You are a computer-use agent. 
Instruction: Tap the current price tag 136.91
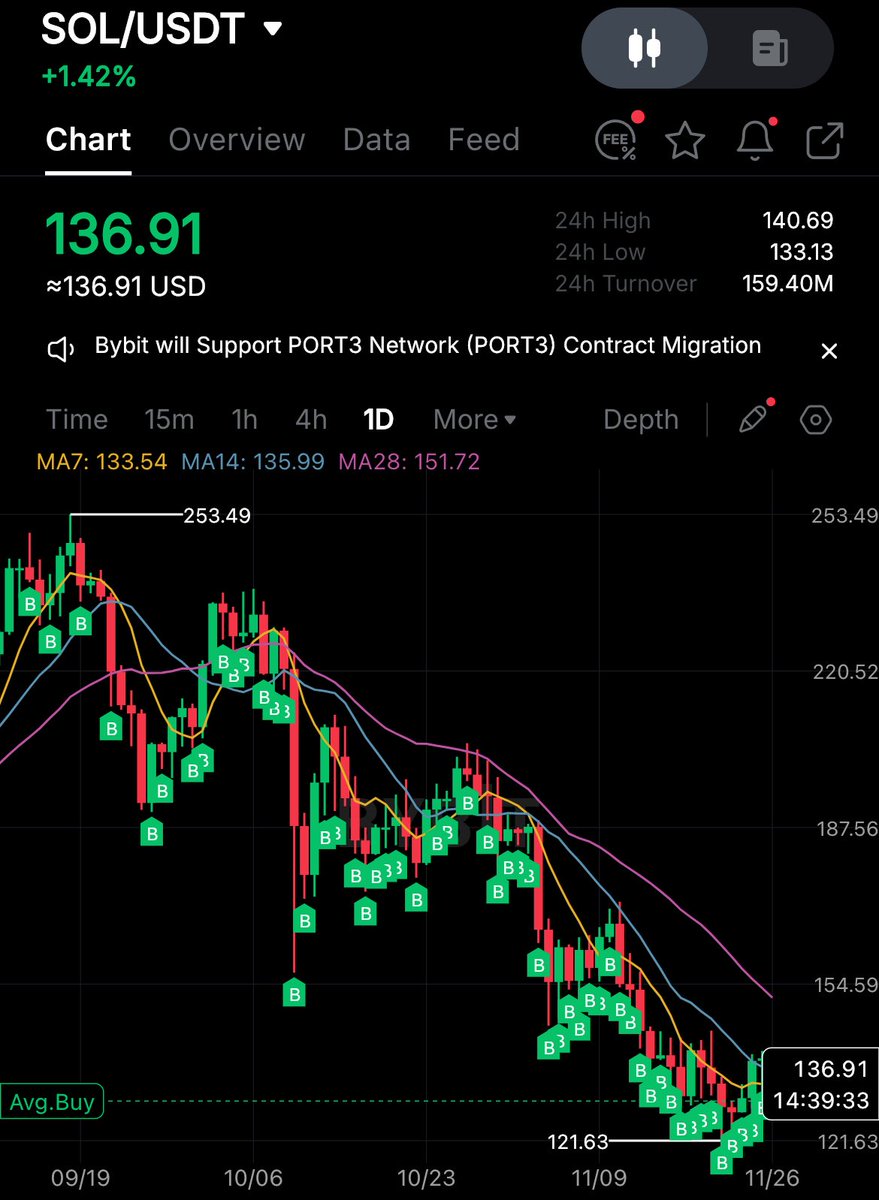(820, 1084)
